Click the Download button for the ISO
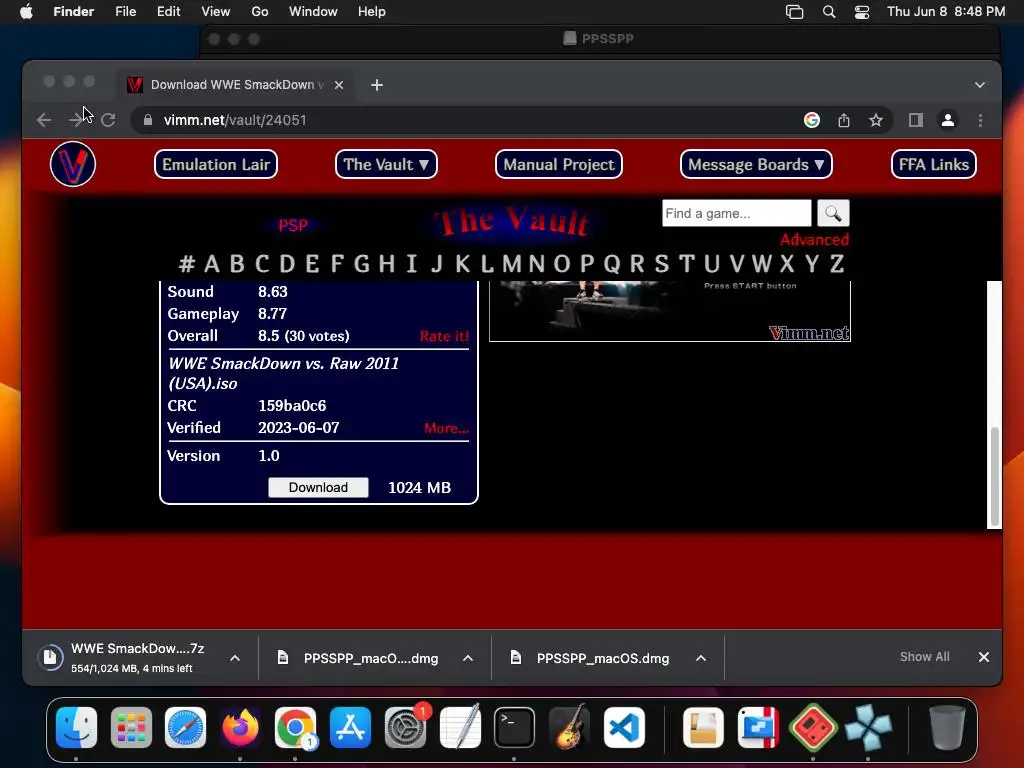This screenshot has height=768, width=1024. 318,488
